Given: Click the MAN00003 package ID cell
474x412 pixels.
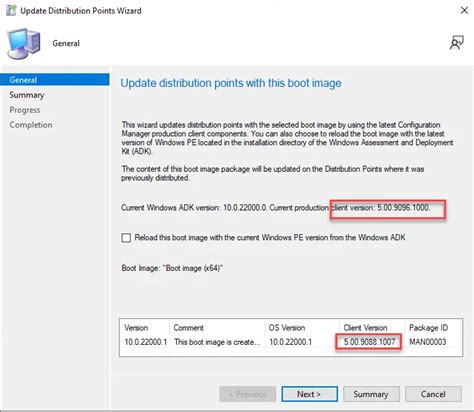Looking at the screenshot, I should click(x=428, y=342).
